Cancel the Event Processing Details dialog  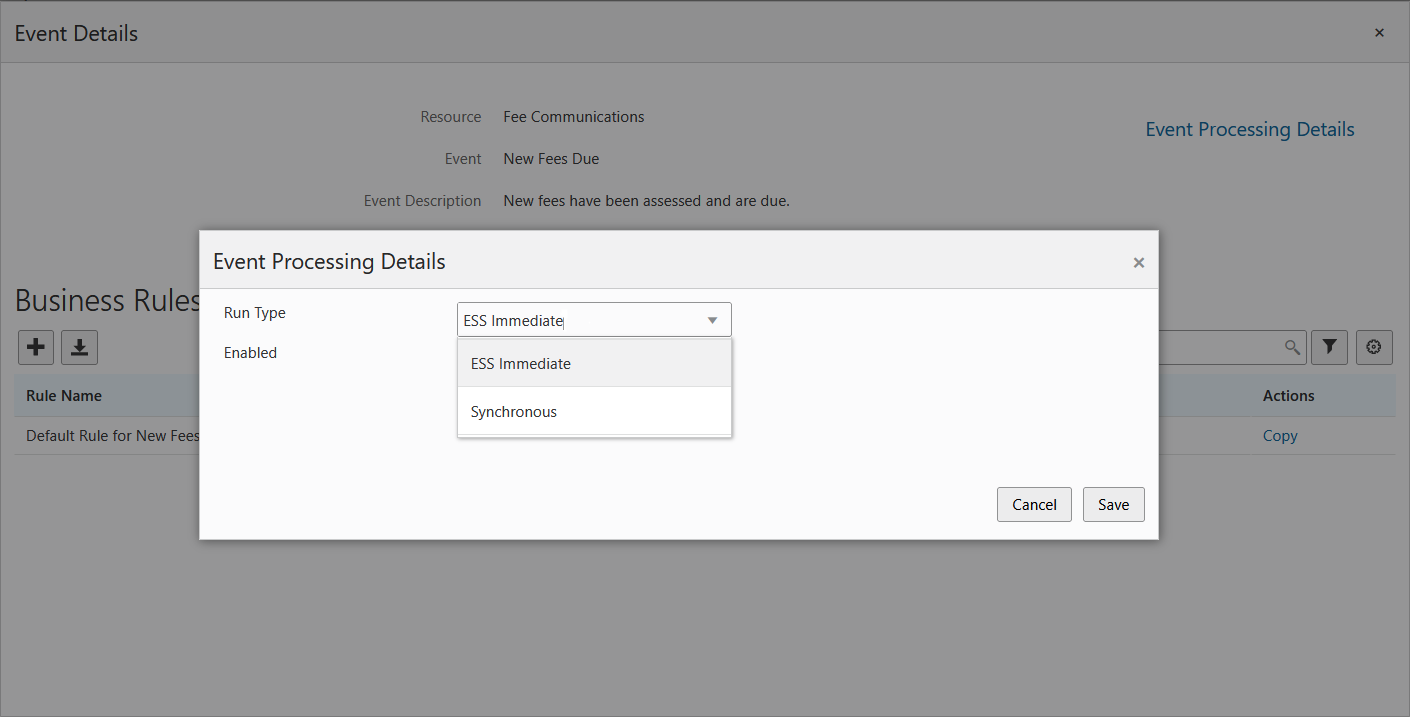[x=1034, y=504]
